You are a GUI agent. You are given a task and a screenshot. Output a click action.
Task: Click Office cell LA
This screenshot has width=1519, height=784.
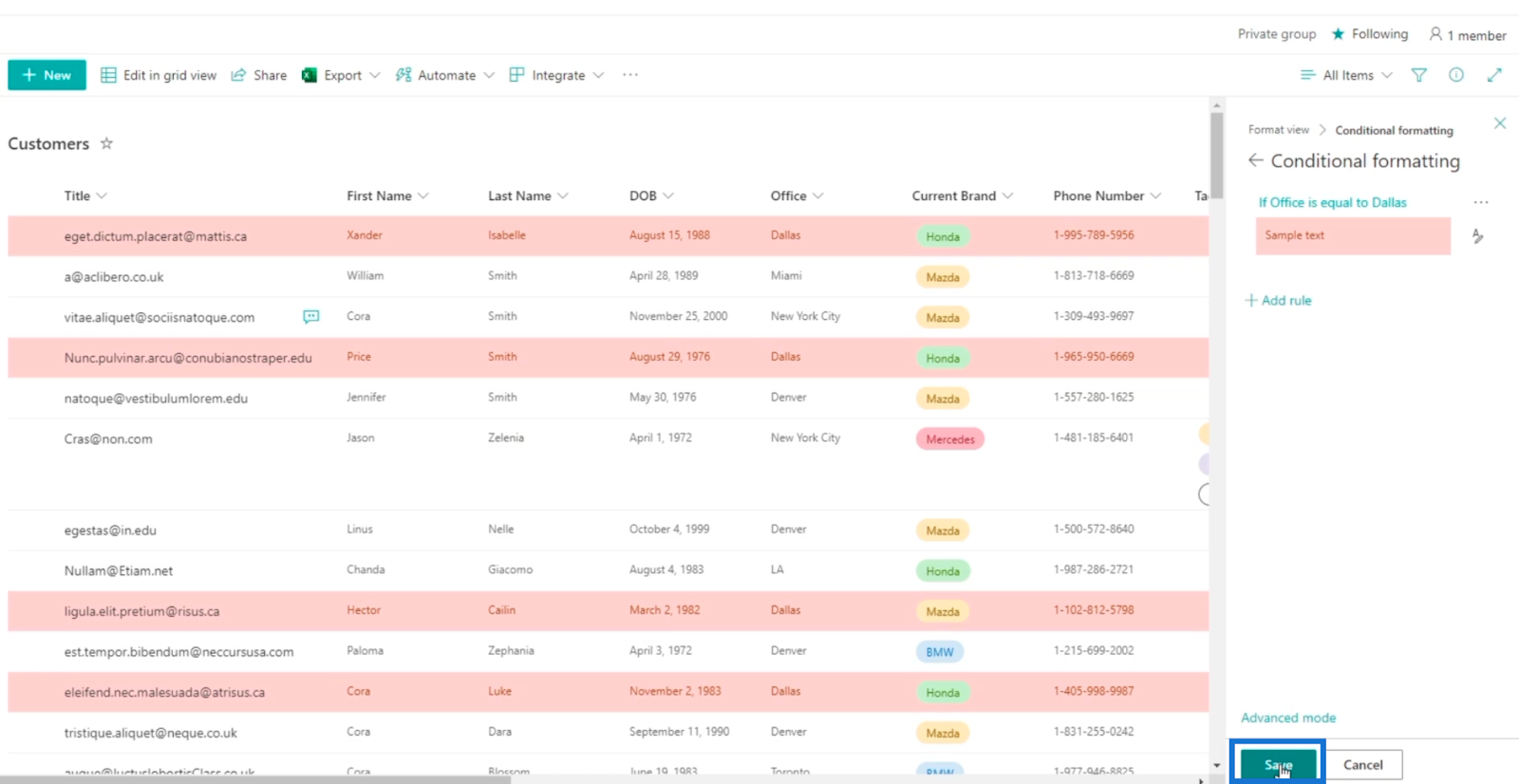[x=777, y=569]
